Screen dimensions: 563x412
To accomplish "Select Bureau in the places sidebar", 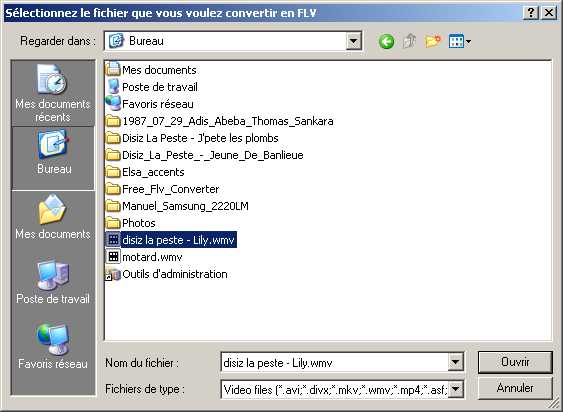I will pos(53,158).
